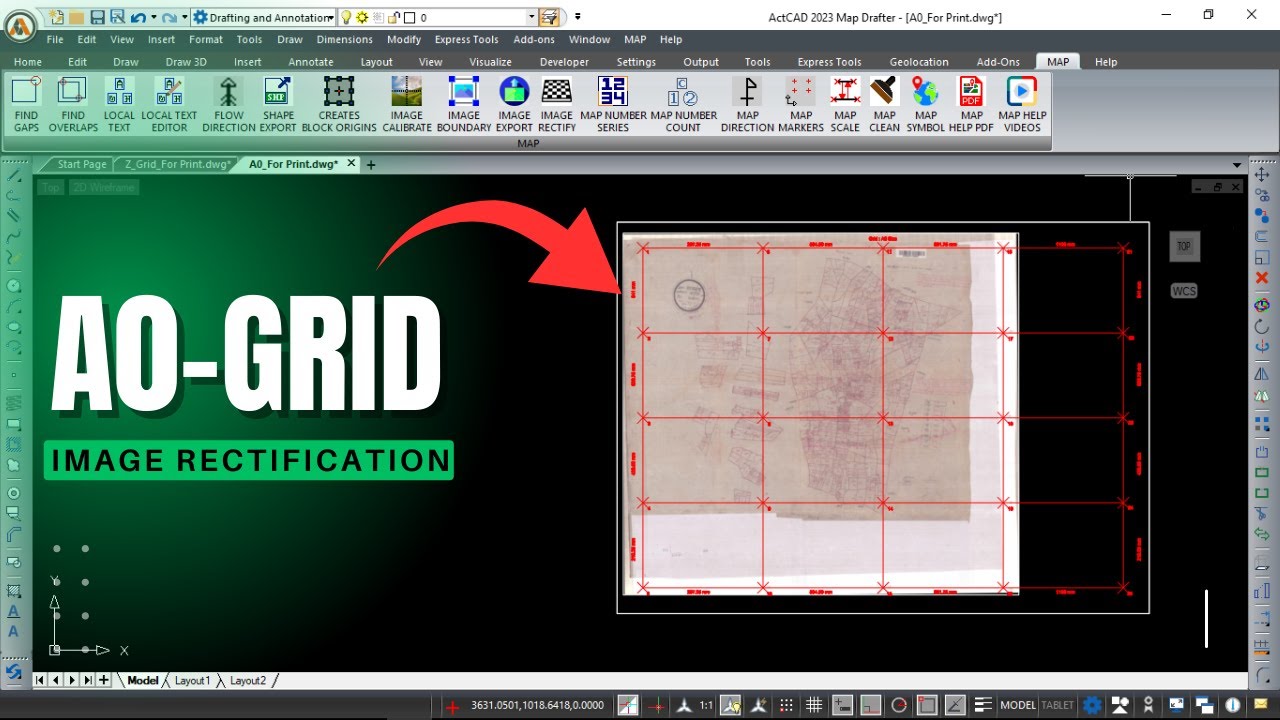Open the Image Calibrate tool
Screen dimensions: 1280x720
407,104
